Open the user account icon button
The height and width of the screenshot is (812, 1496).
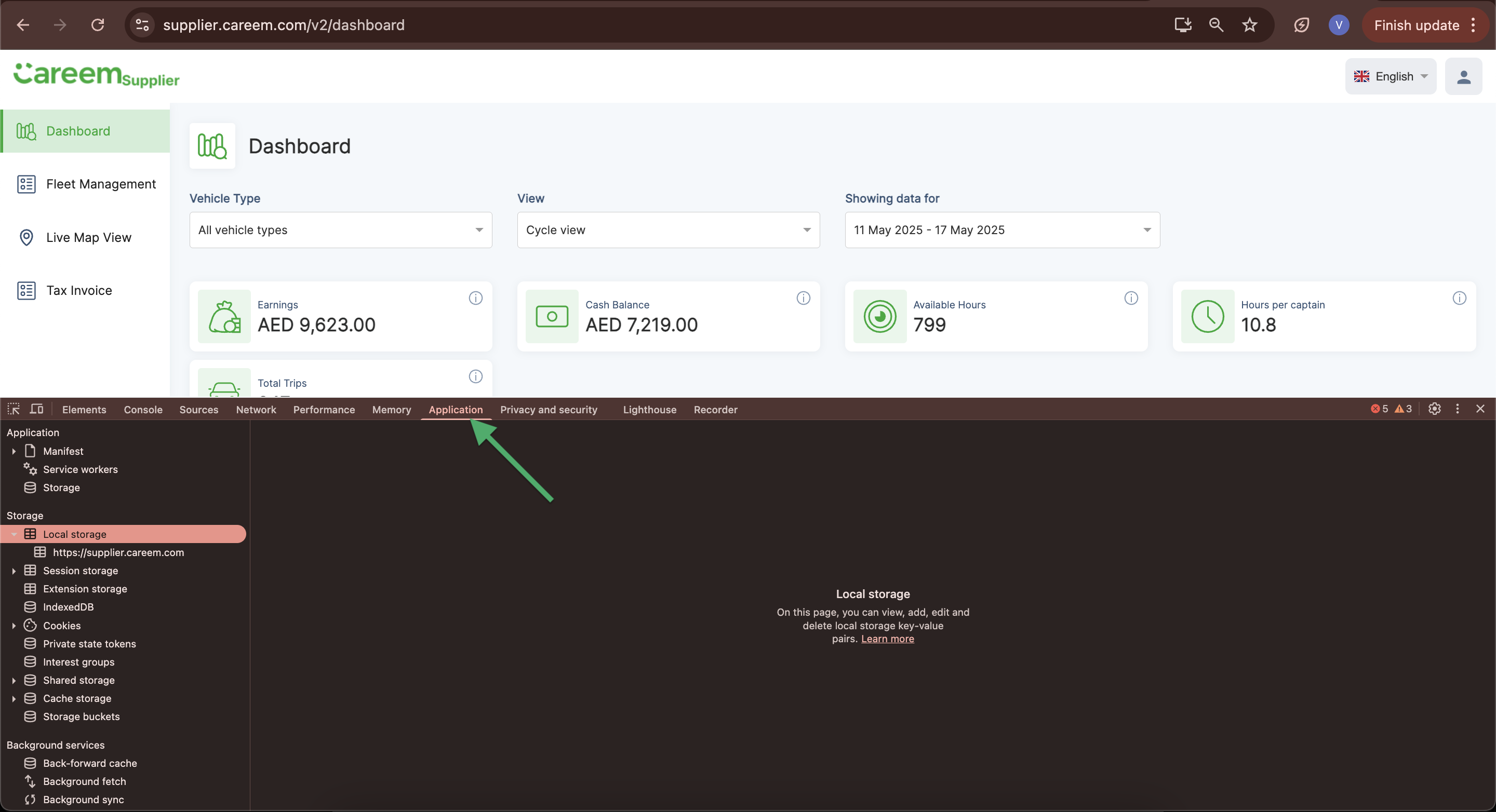[1463, 77]
